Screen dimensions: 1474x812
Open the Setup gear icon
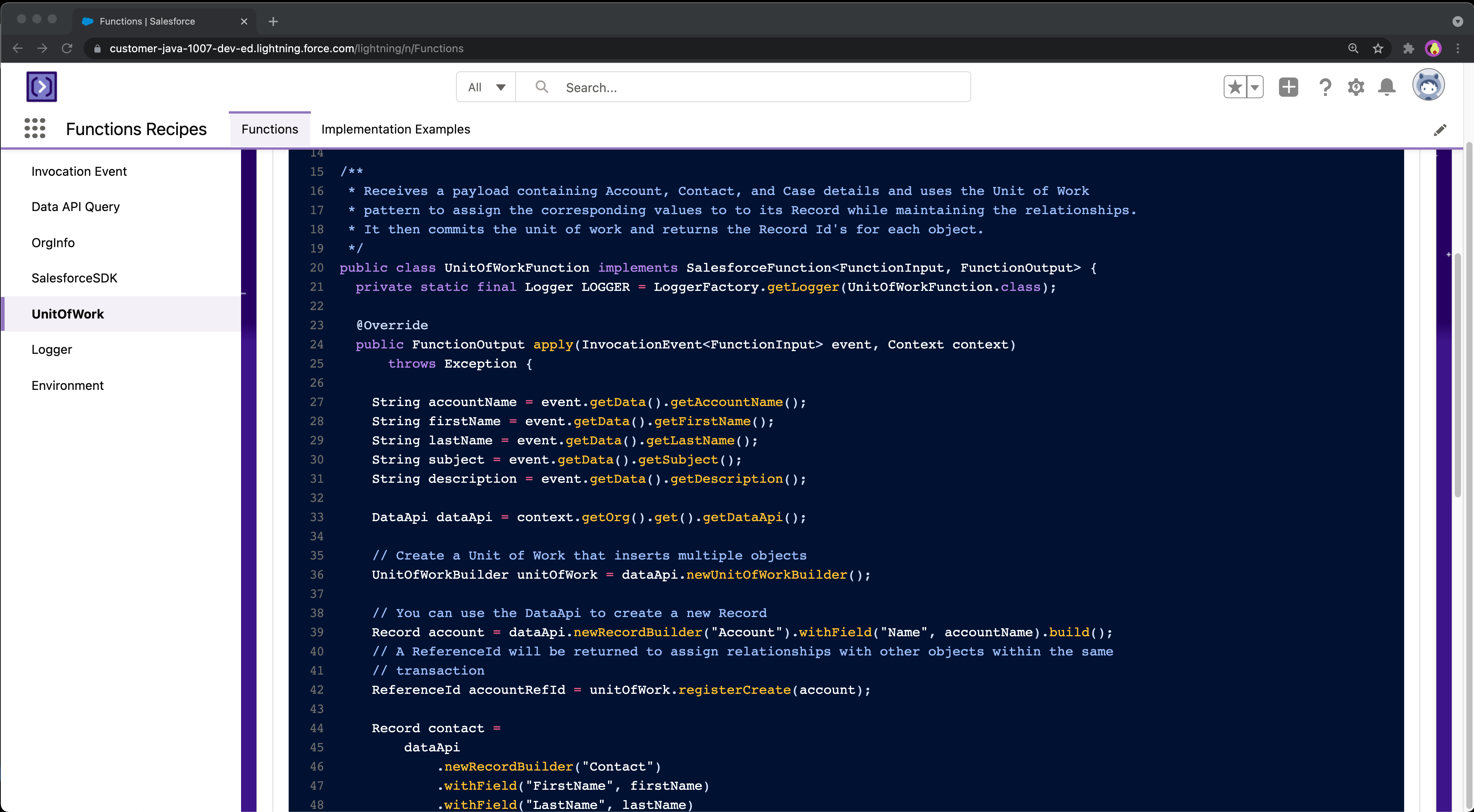1355,87
